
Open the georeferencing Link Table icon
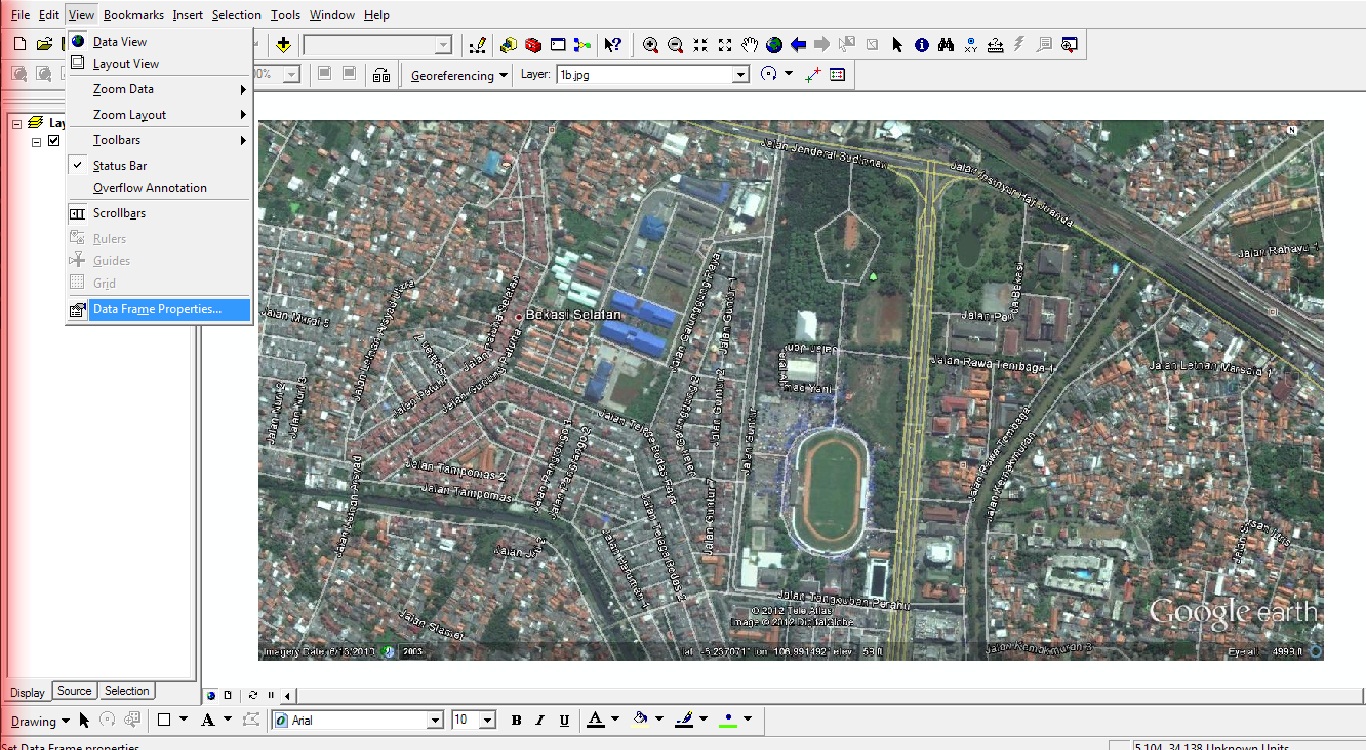835,74
